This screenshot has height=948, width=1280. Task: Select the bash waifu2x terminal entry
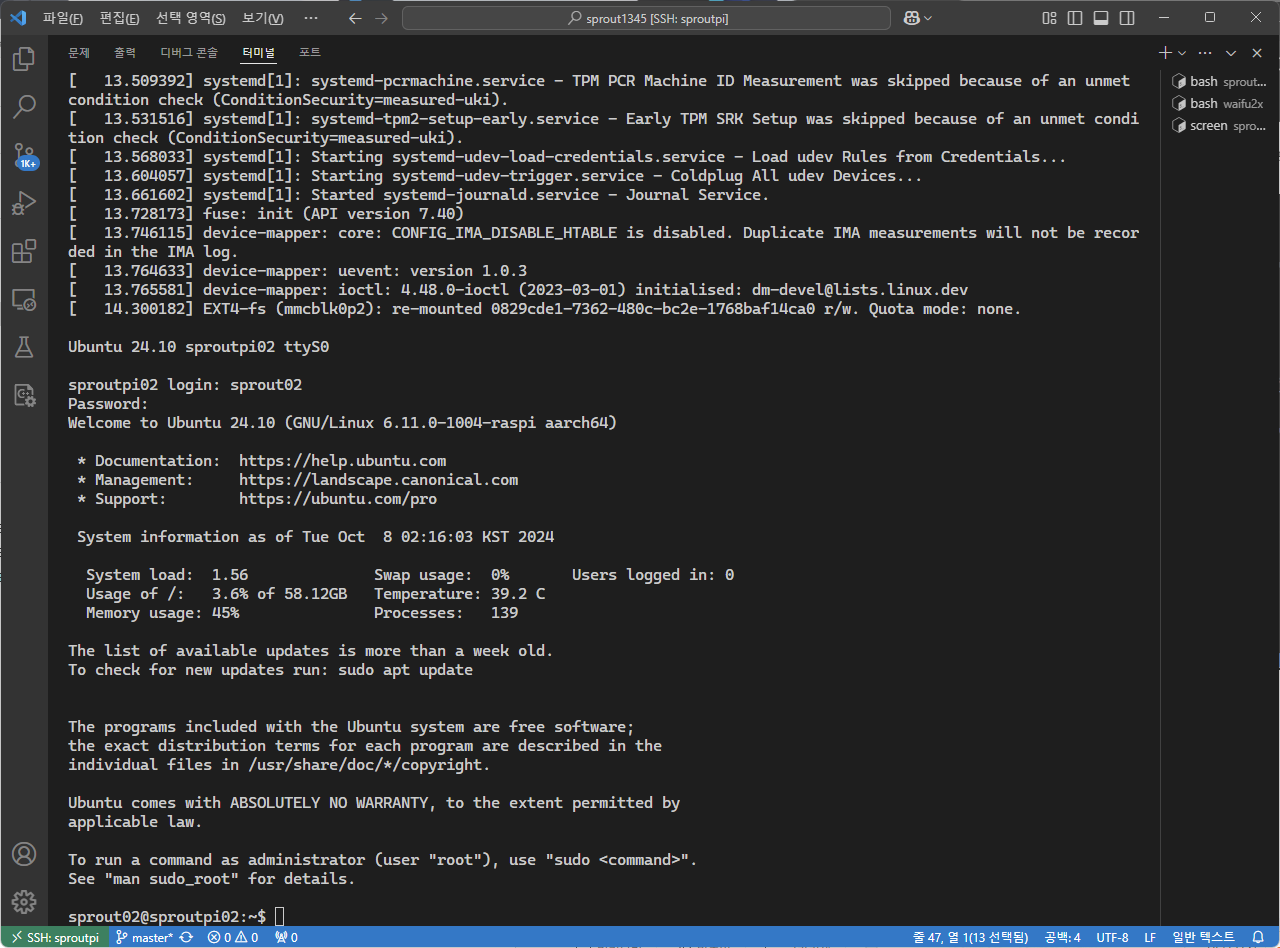coord(1219,104)
